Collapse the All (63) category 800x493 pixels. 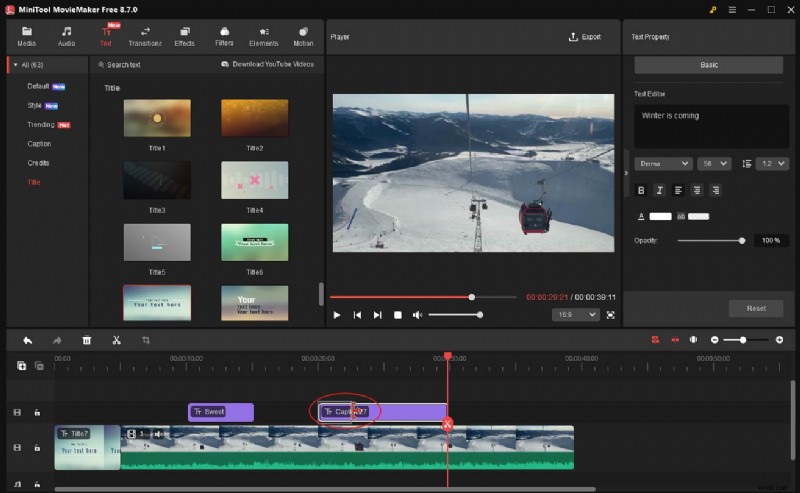point(16,65)
